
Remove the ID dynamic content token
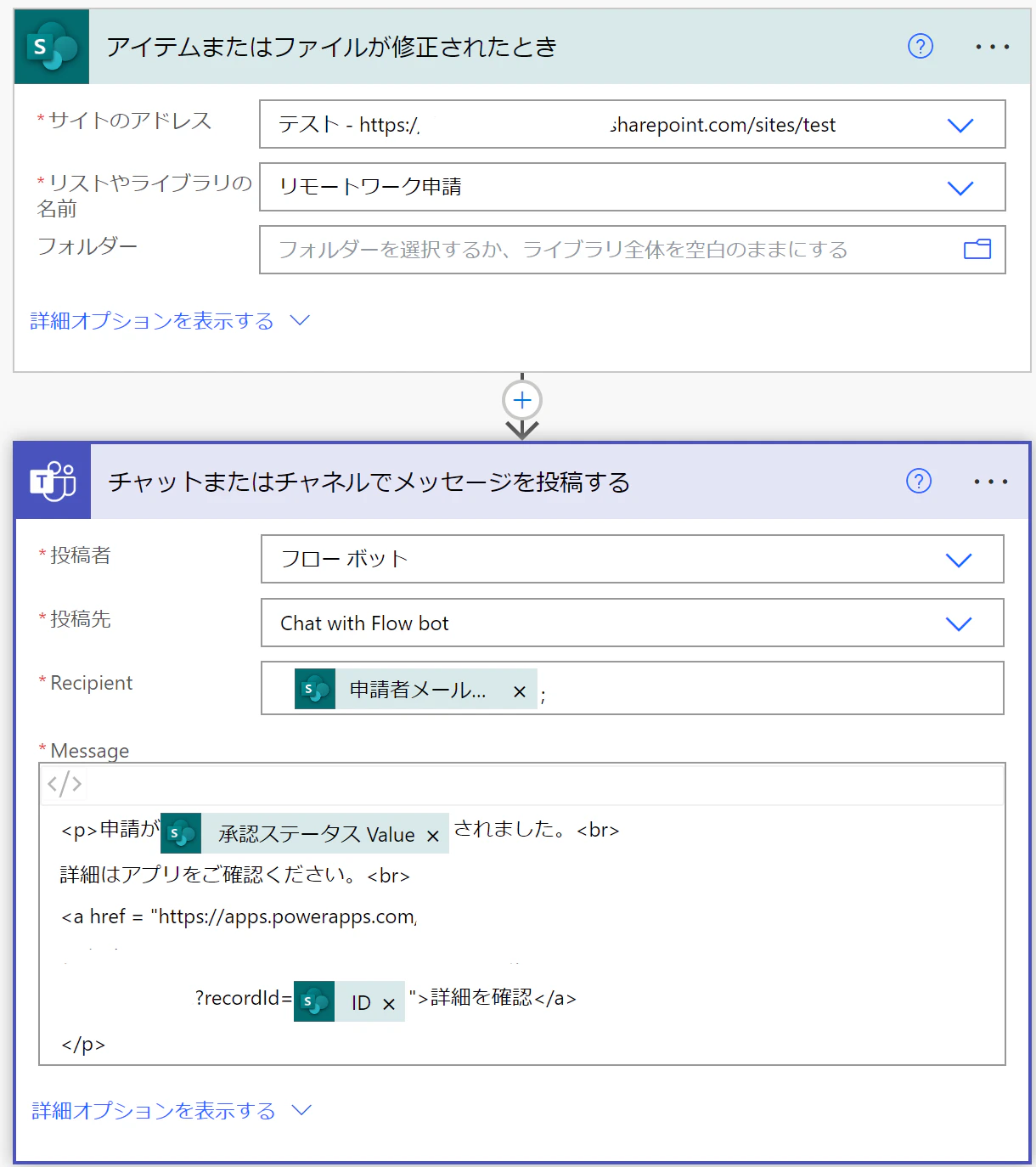click(389, 1004)
